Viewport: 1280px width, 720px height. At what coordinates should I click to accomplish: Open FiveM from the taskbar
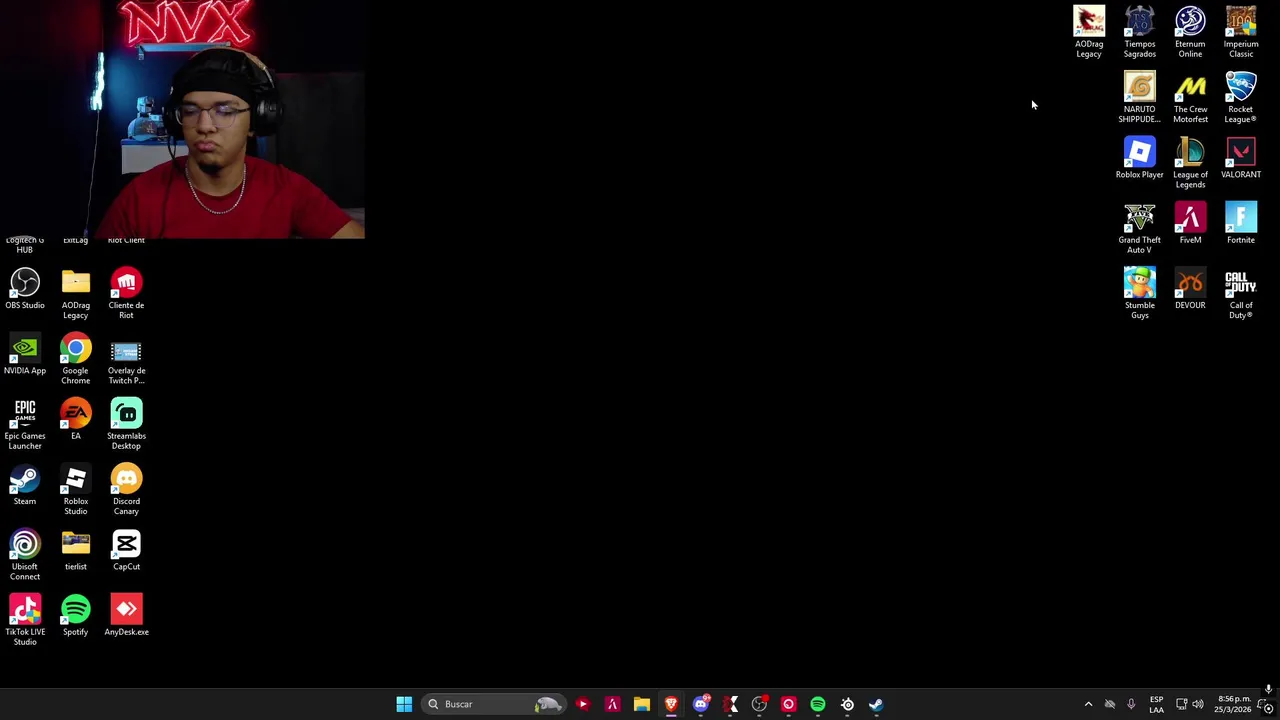click(612, 704)
